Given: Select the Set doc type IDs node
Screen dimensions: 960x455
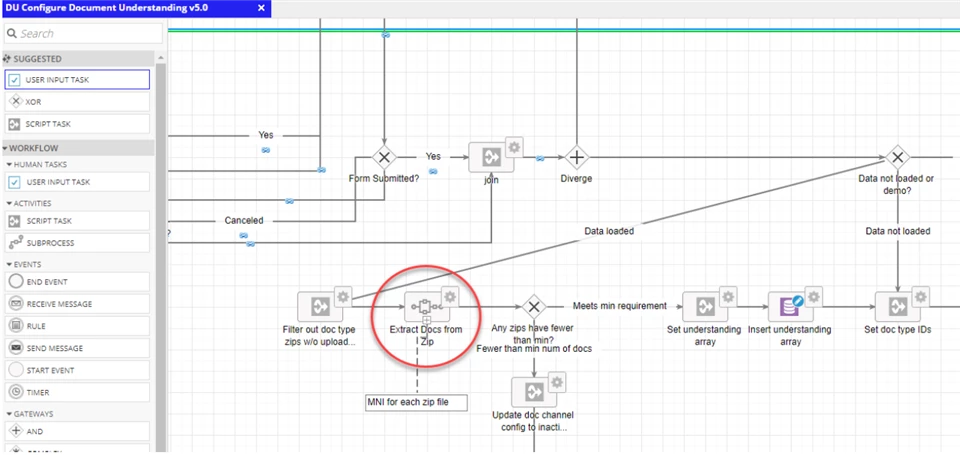Looking at the screenshot, I should (897, 306).
